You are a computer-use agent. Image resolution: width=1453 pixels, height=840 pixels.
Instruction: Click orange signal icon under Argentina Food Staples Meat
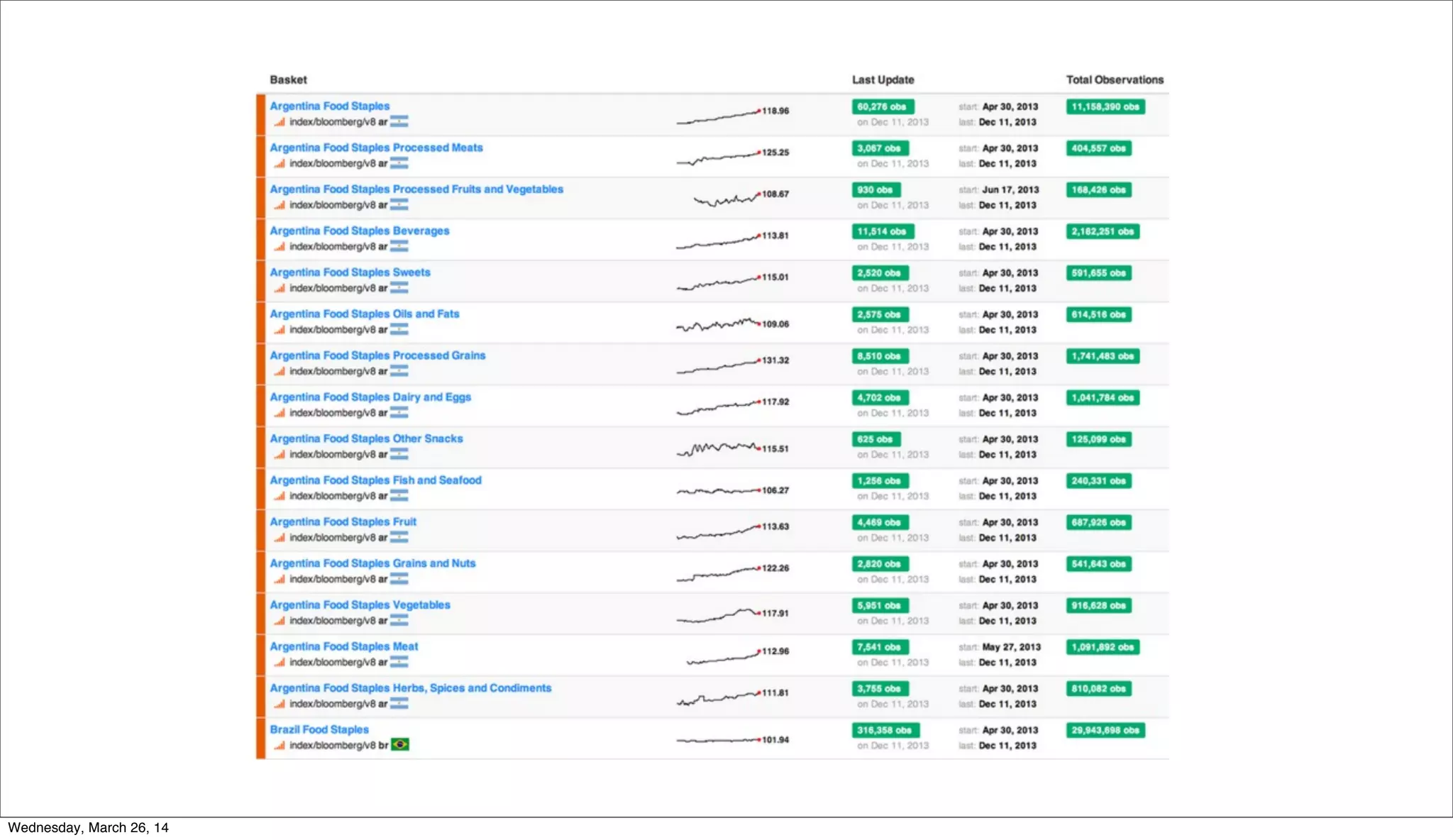280,662
